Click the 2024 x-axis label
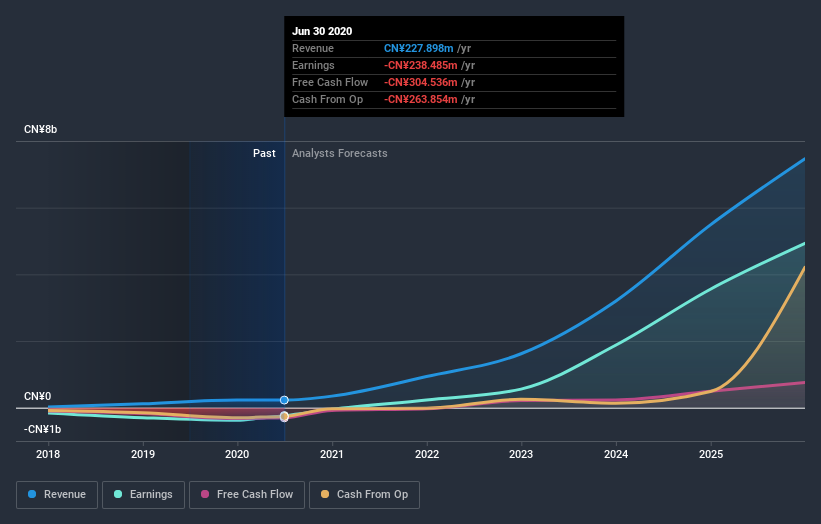This screenshot has height=524, width=821. (x=616, y=454)
